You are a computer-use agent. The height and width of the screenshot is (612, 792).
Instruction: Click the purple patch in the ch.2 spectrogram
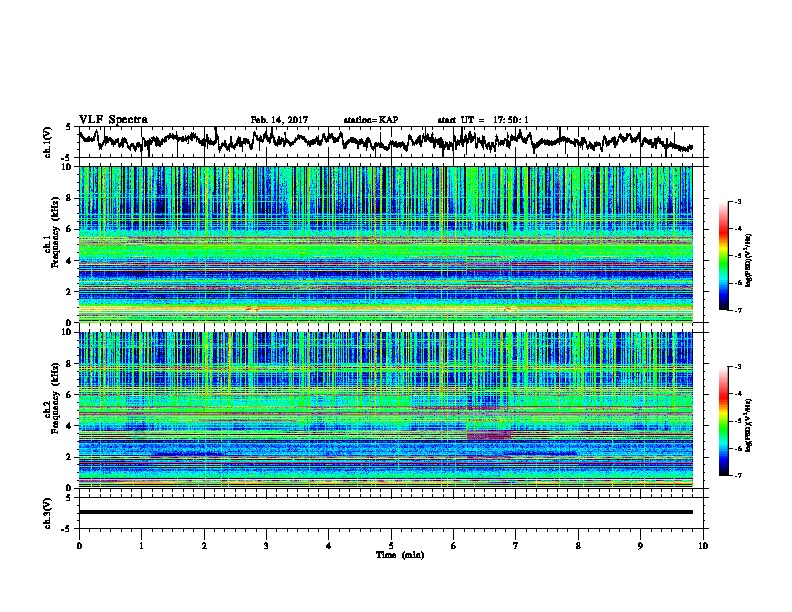tap(488, 435)
